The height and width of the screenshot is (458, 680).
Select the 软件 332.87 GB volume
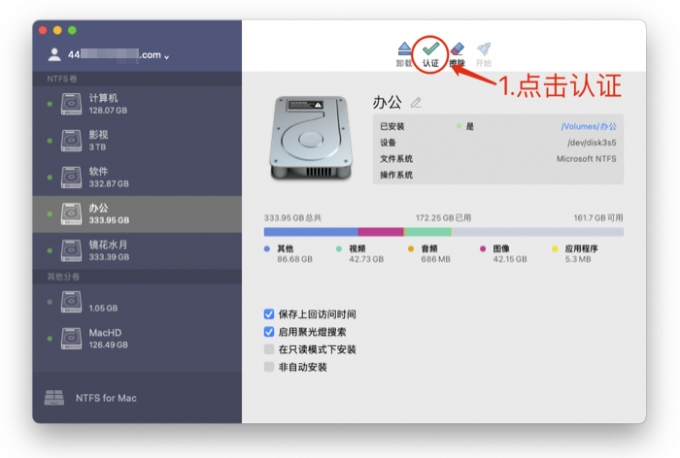pos(137,177)
